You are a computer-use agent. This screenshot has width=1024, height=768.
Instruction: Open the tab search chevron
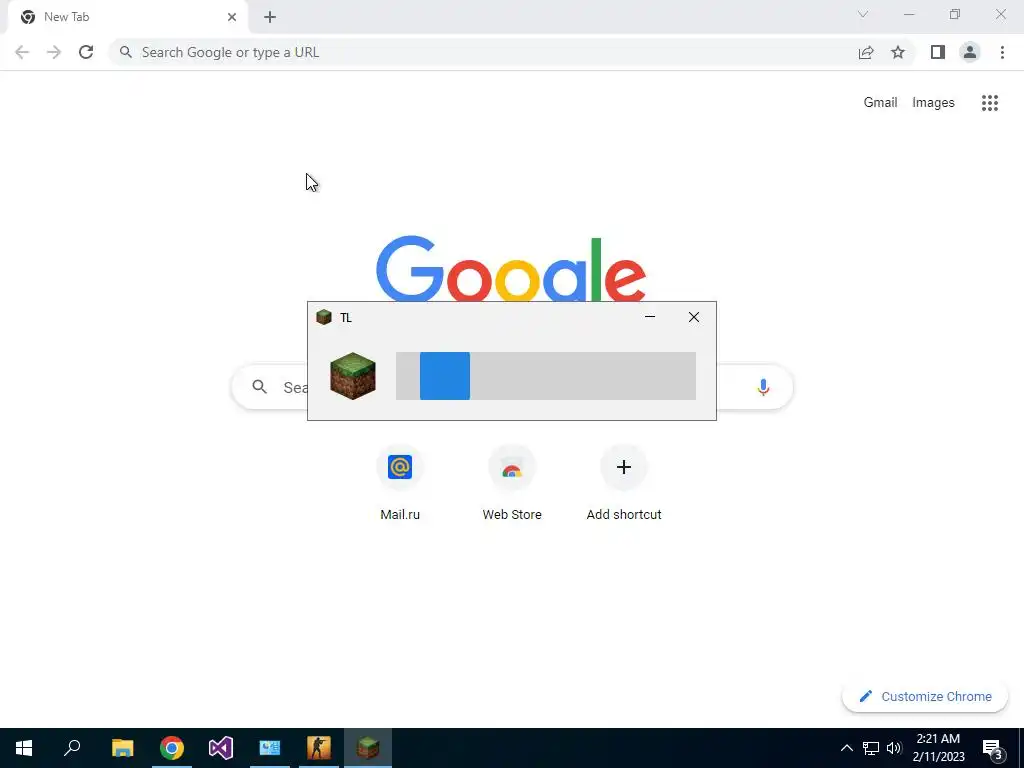(x=863, y=14)
